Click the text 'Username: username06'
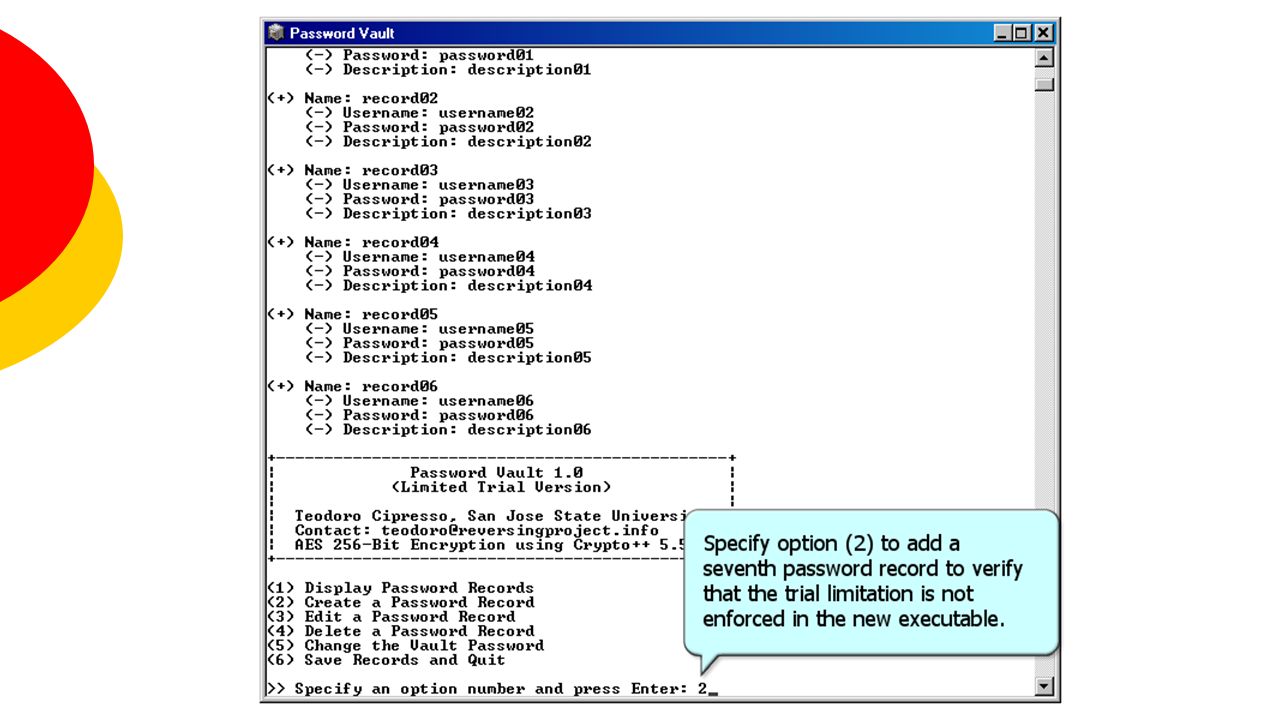 tap(438, 401)
